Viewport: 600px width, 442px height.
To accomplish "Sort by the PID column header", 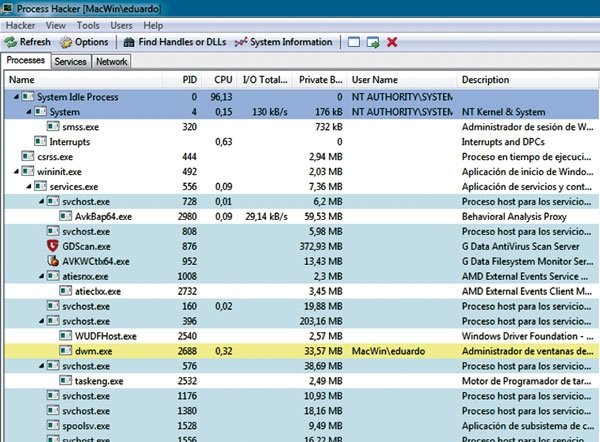I will (182, 80).
